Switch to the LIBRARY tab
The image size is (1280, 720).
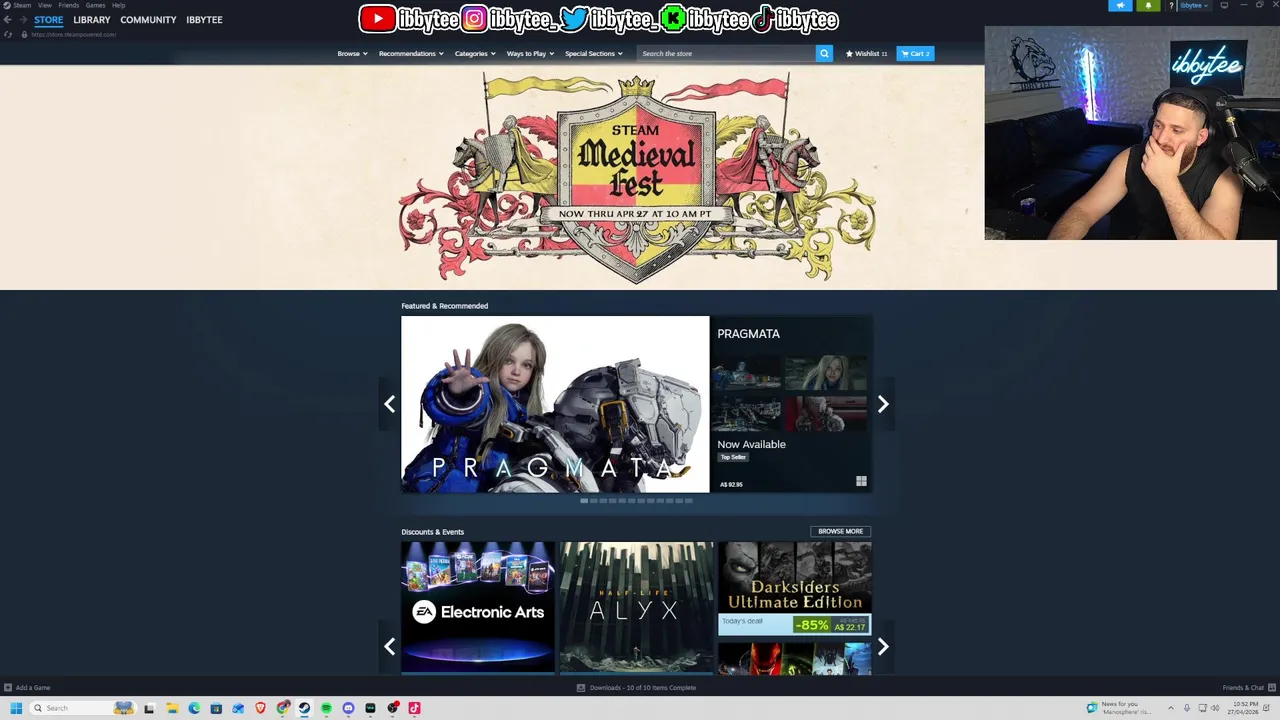tap(92, 20)
